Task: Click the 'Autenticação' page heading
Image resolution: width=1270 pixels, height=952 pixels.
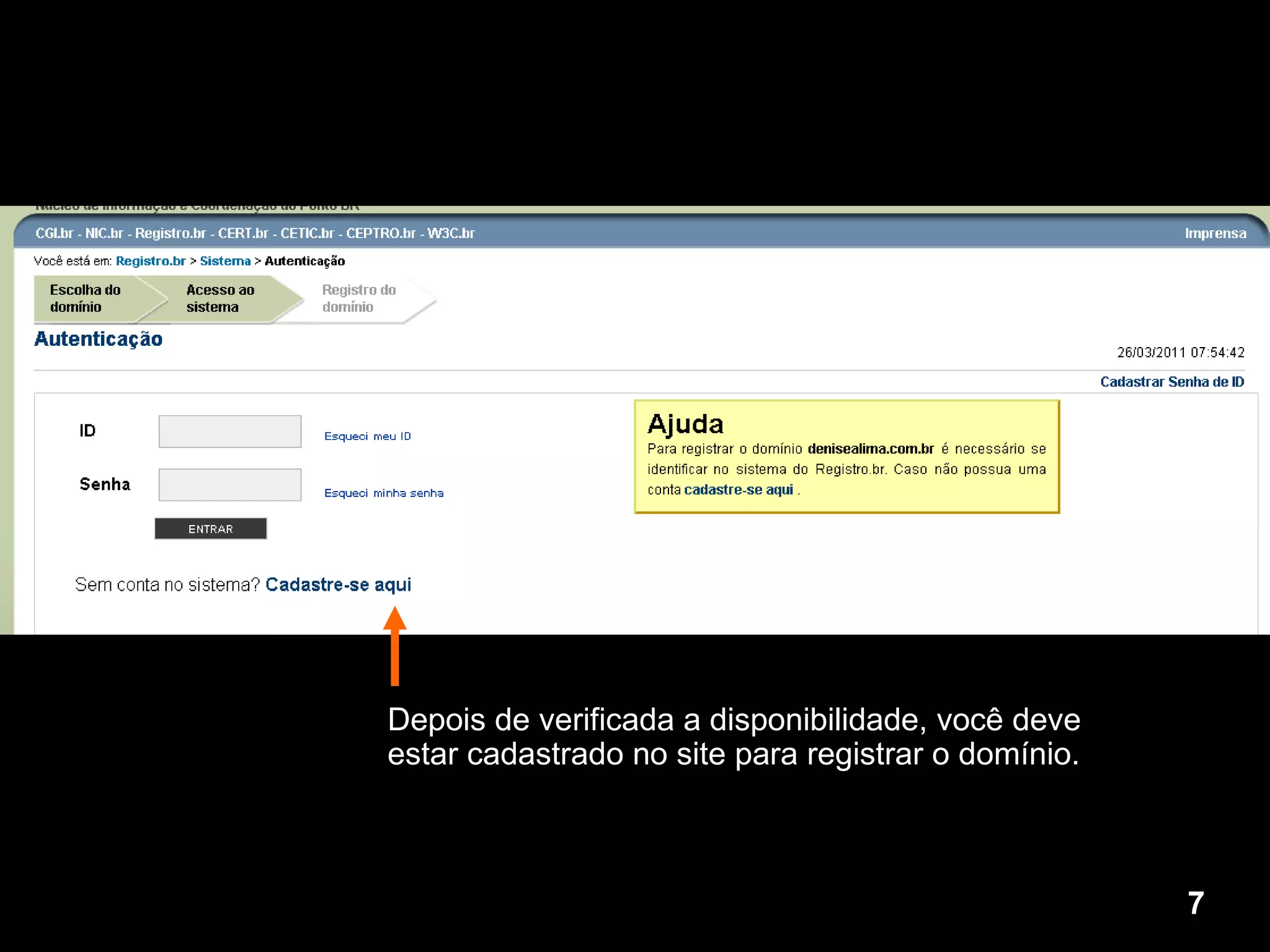Action: 99,339
